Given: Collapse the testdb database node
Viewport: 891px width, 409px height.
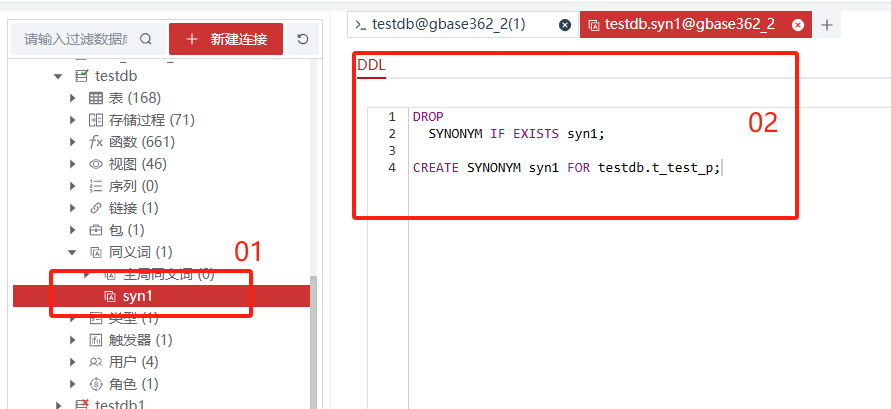Looking at the screenshot, I should point(58,76).
